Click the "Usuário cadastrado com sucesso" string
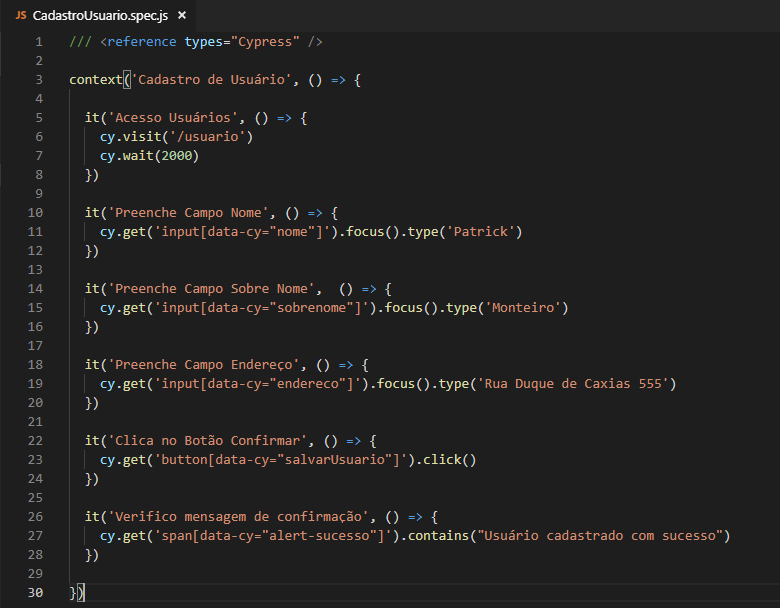This screenshot has height=608, width=780. 600,536
